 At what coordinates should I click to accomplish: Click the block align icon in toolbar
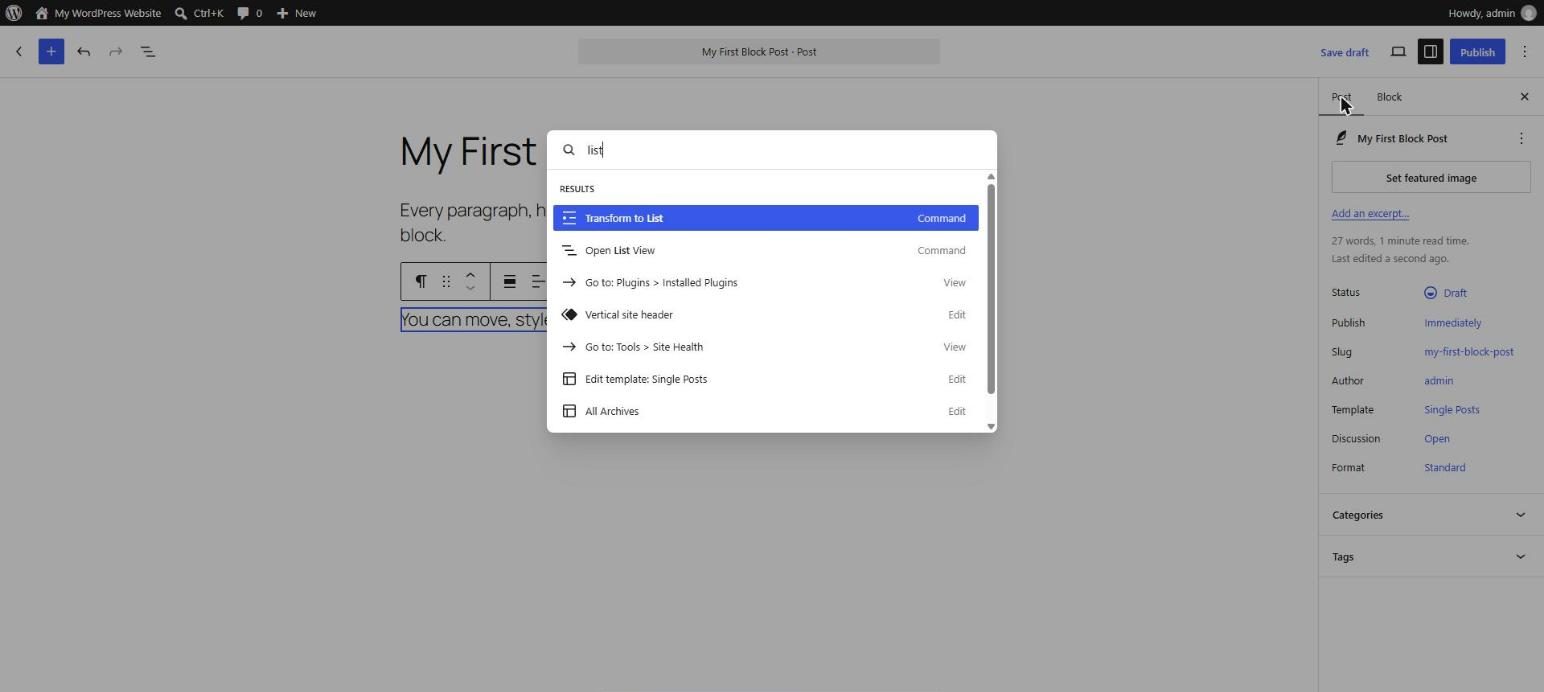(x=509, y=281)
